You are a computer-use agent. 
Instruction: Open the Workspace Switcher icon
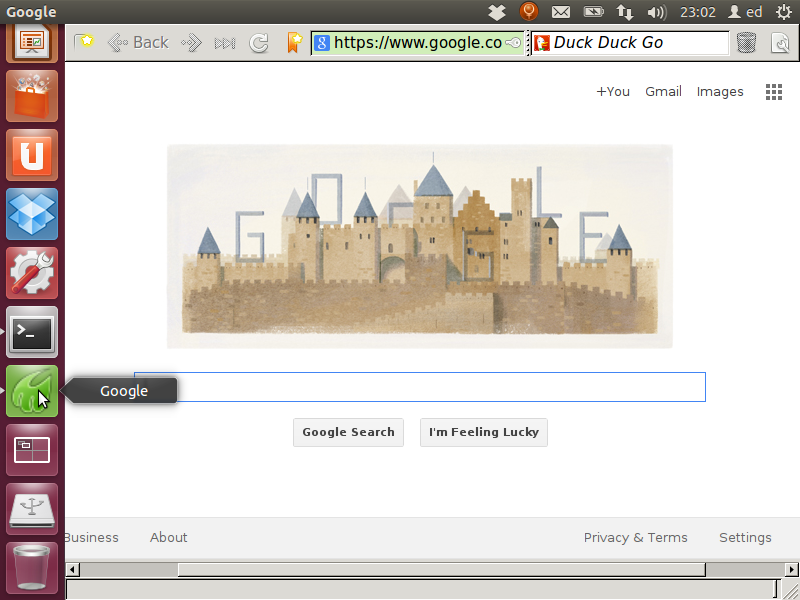[32, 450]
